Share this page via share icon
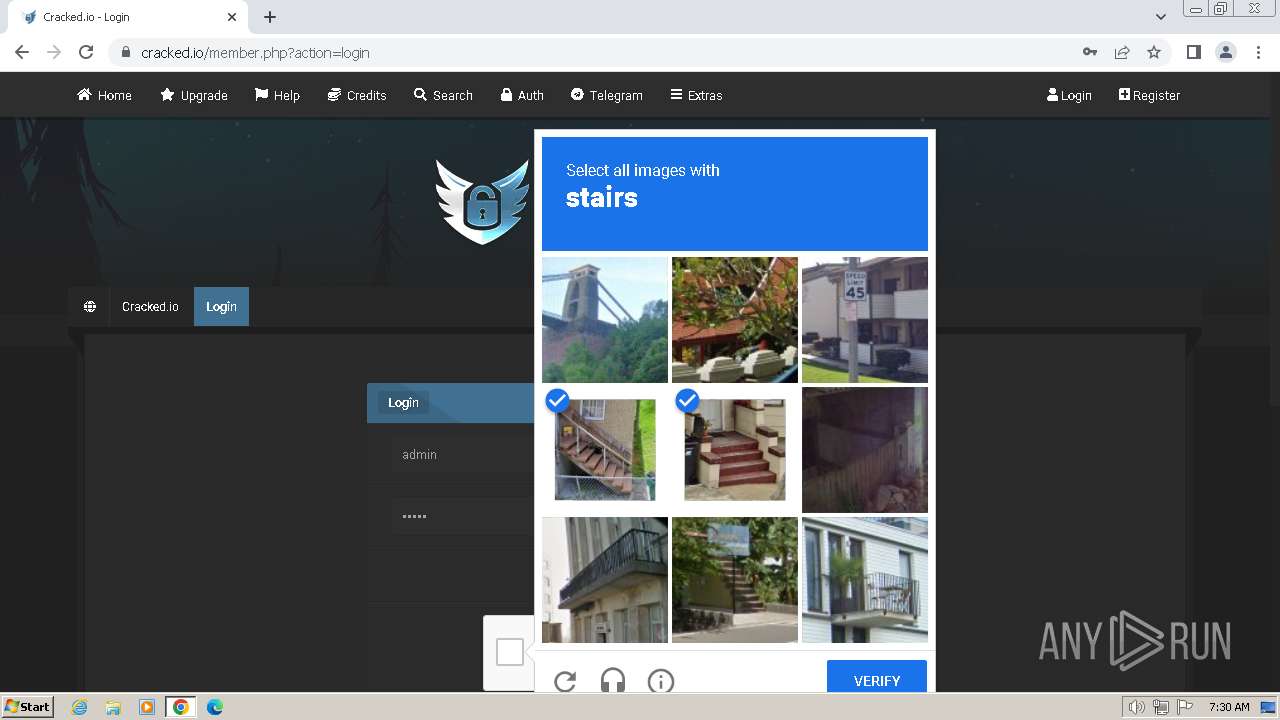The width and height of the screenshot is (1280, 720). coord(1122,52)
